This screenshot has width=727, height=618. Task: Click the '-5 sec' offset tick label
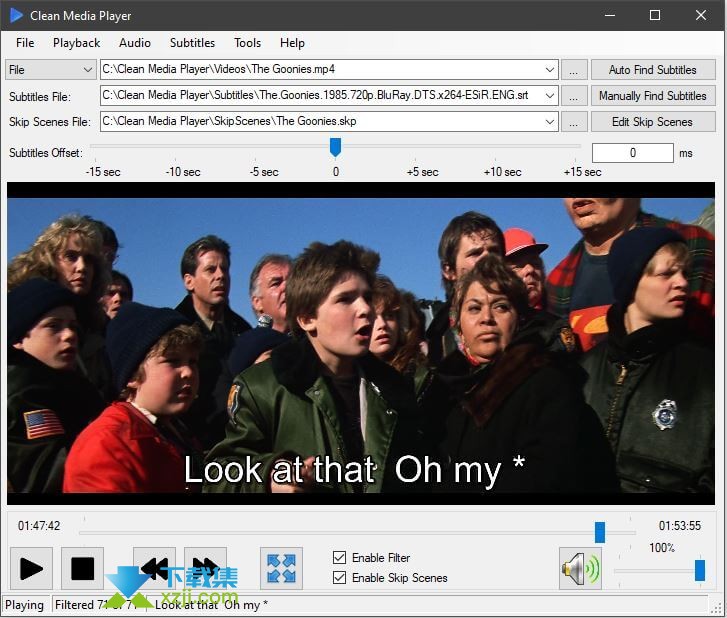pos(264,172)
